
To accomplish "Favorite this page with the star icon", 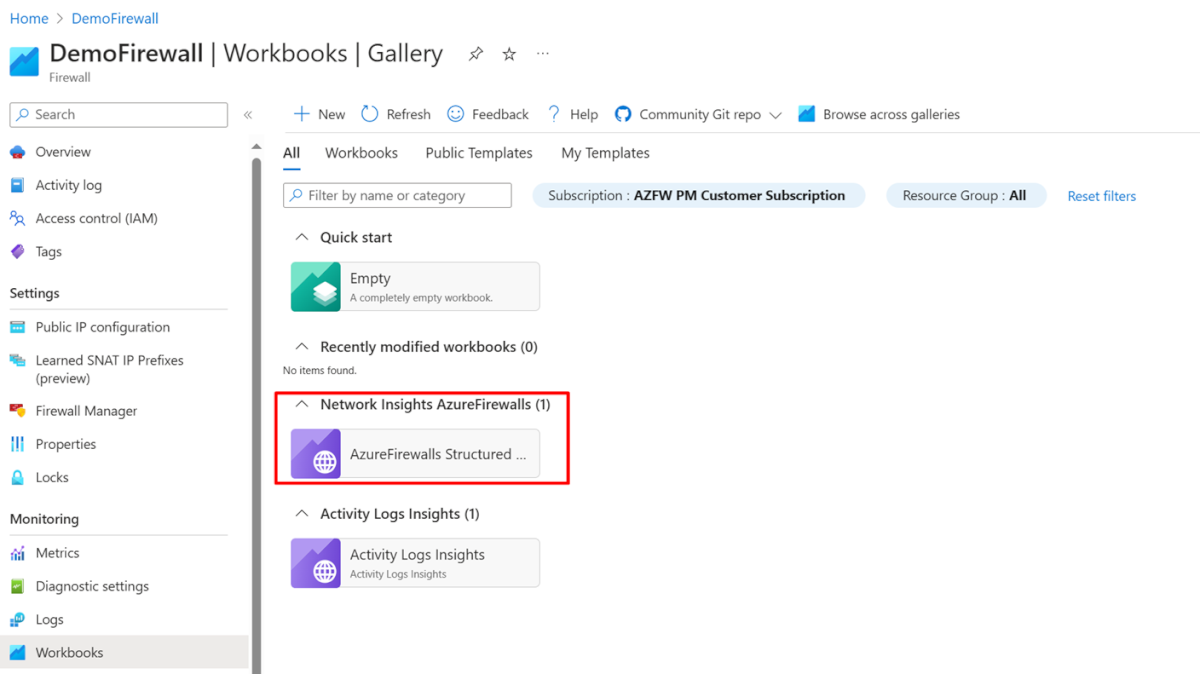I will (509, 55).
